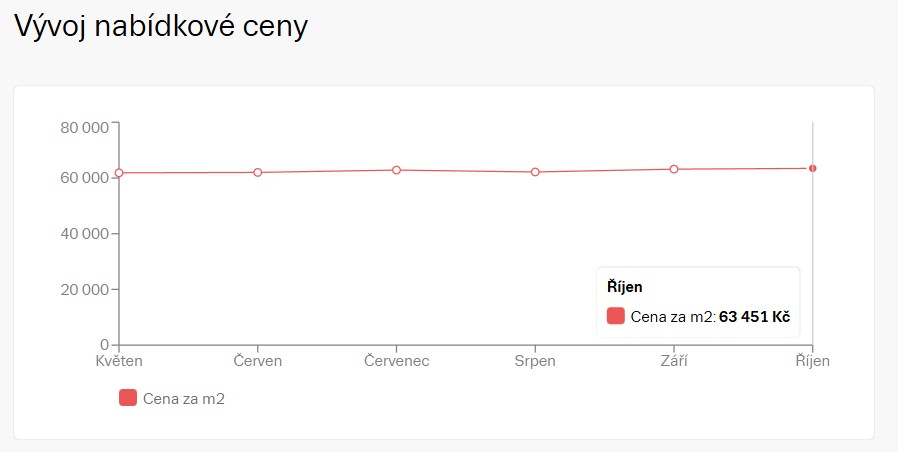The height and width of the screenshot is (452, 898).
Task: Click the 'Vývoj nabídkové ceny' heading
Action: (x=160, y=27)
